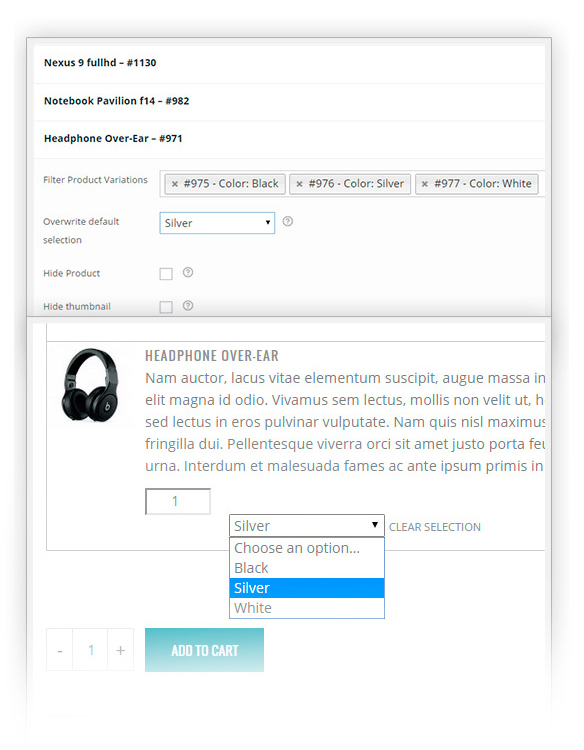This screenshot has height=750, width=584.
Task: Click the minus quantity button
Action: coord(60,650)
